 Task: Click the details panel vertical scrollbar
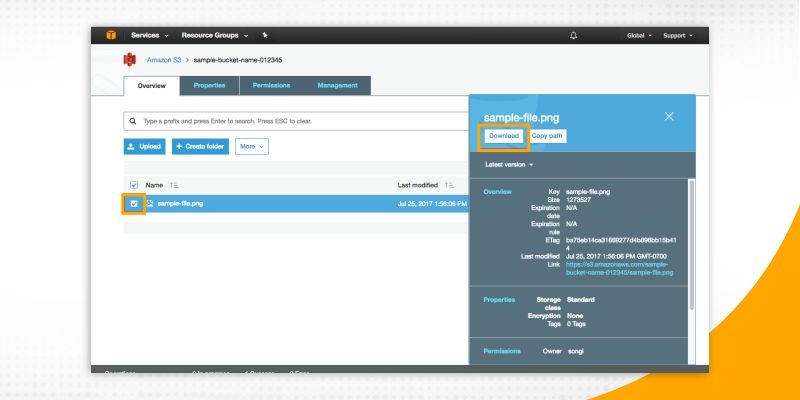pyautogui.click(x=689, y=240)
